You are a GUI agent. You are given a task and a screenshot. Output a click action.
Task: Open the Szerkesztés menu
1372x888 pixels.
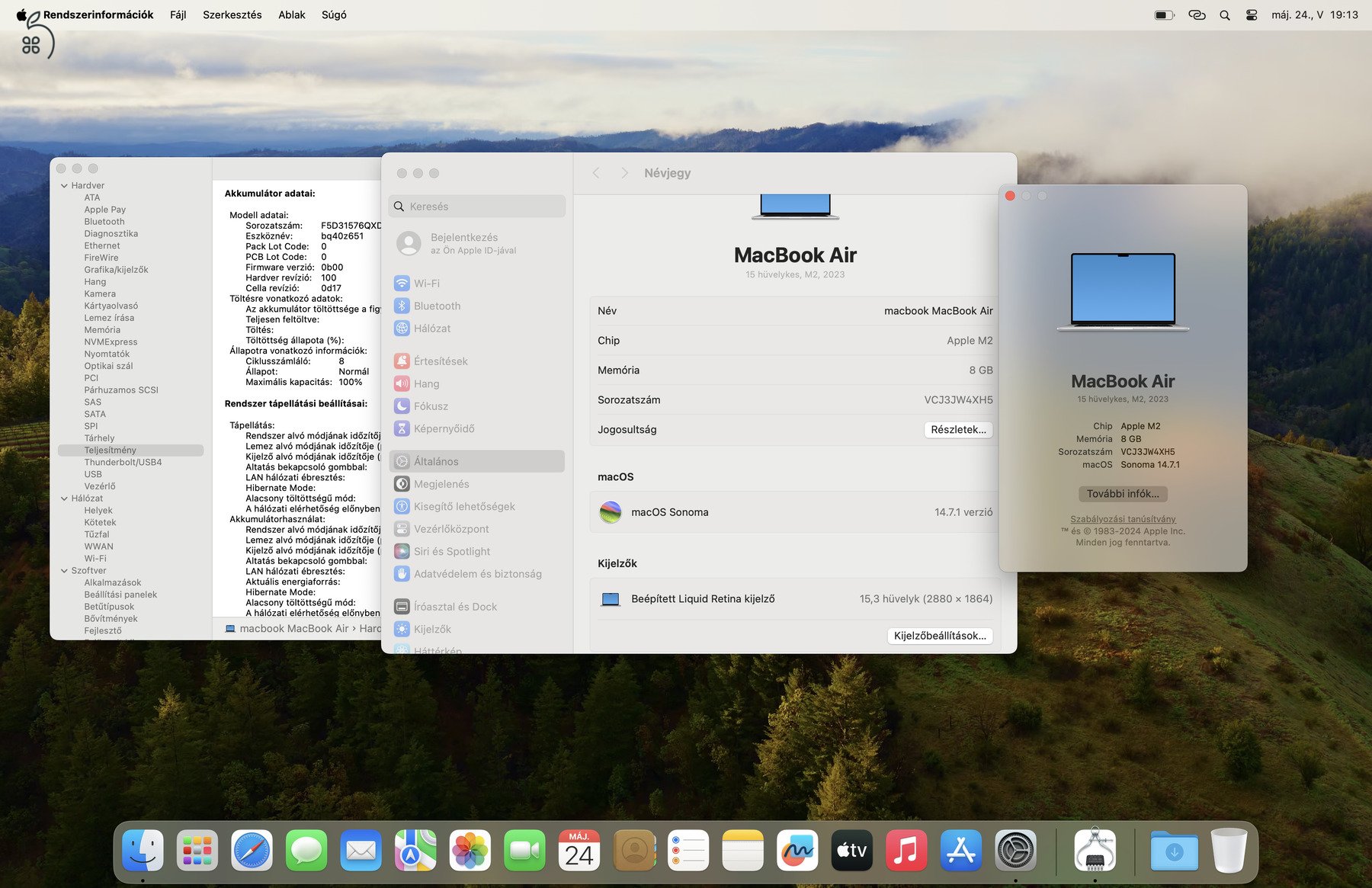tap(232, 15)
